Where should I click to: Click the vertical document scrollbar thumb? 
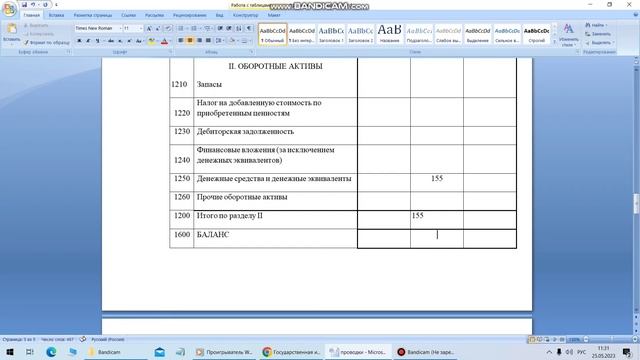pyautogui.click(x=636, y=203)
